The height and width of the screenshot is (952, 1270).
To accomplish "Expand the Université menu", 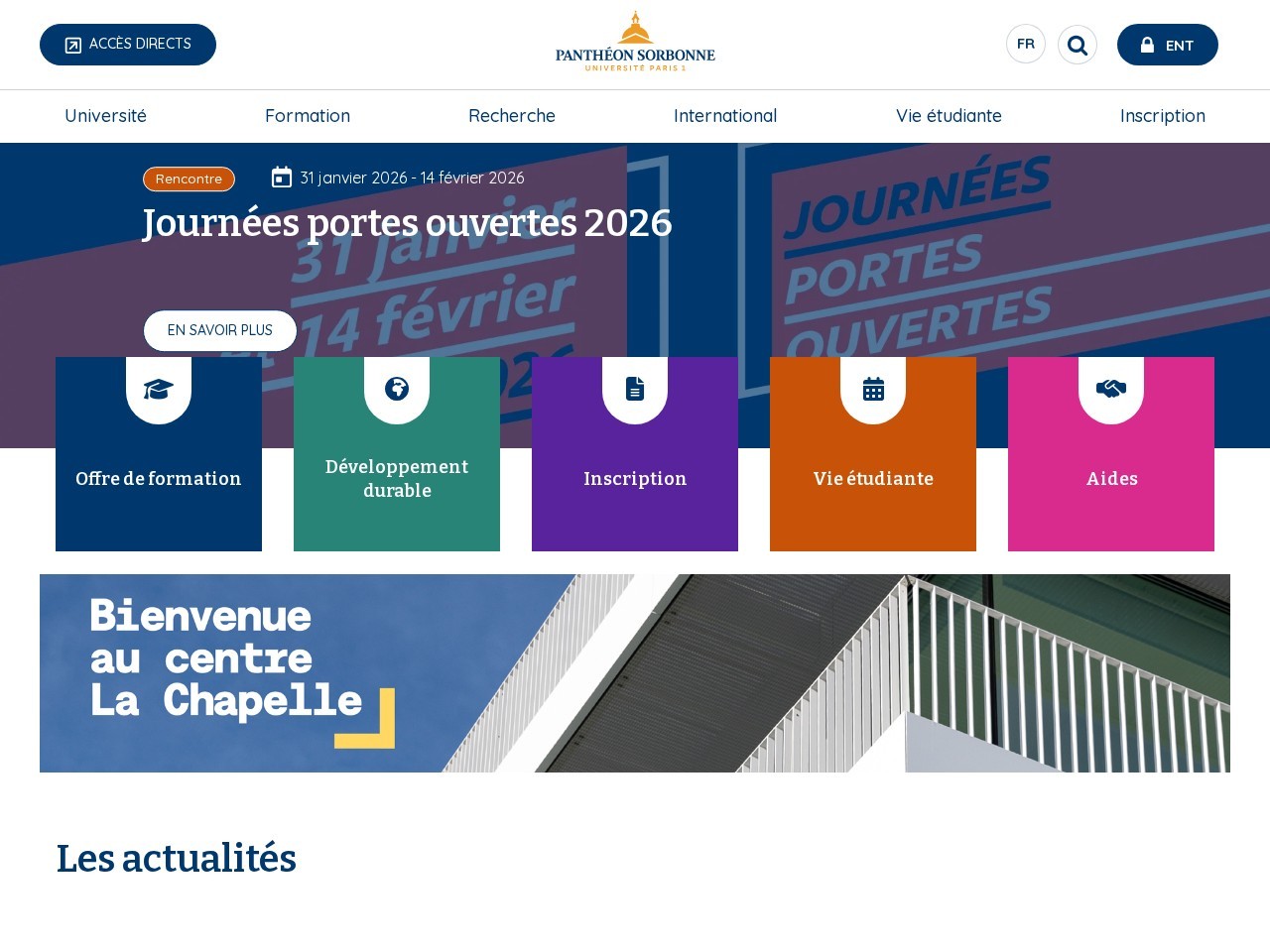I will coord(105,116).
